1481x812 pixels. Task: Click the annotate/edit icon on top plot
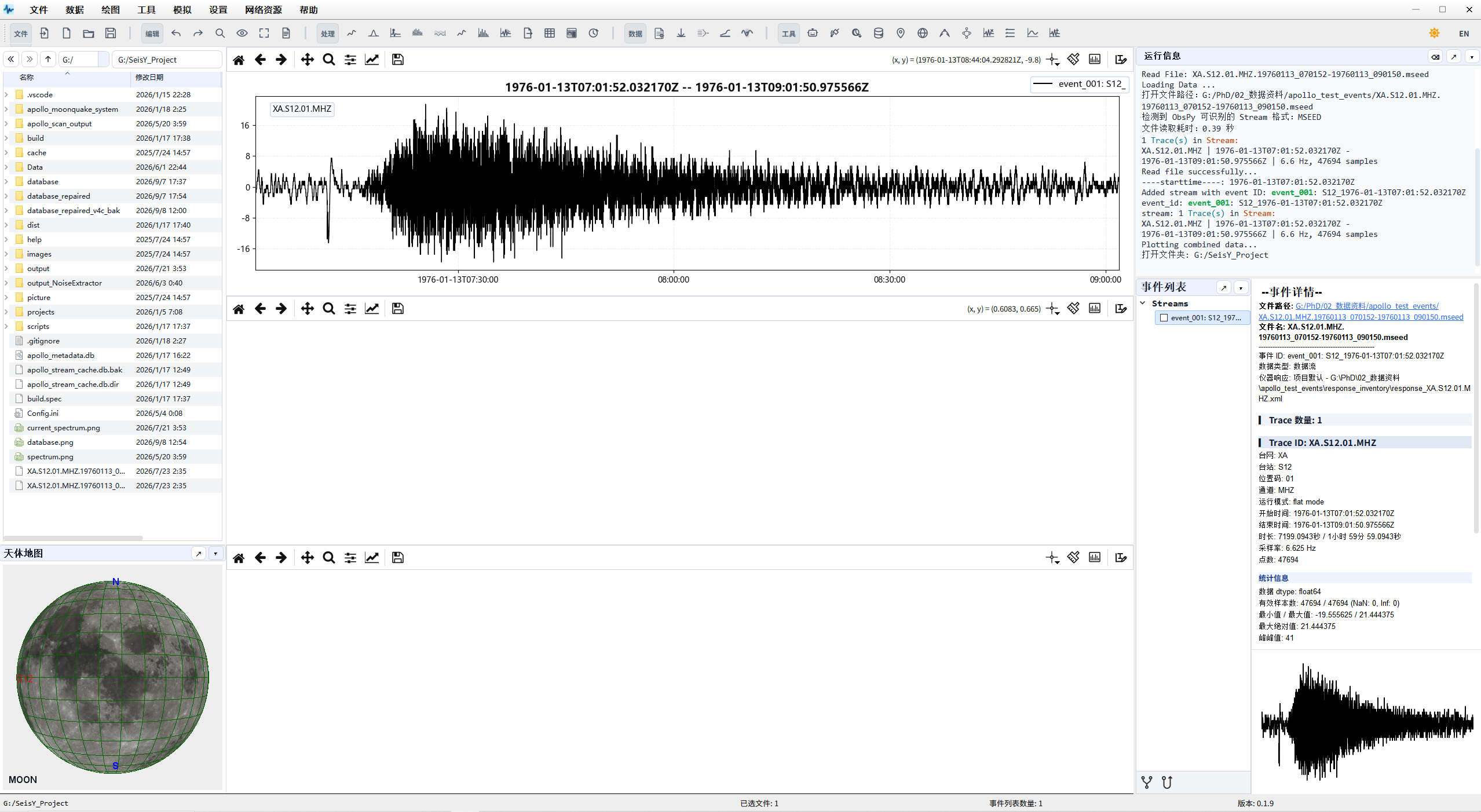(1121, 59)
